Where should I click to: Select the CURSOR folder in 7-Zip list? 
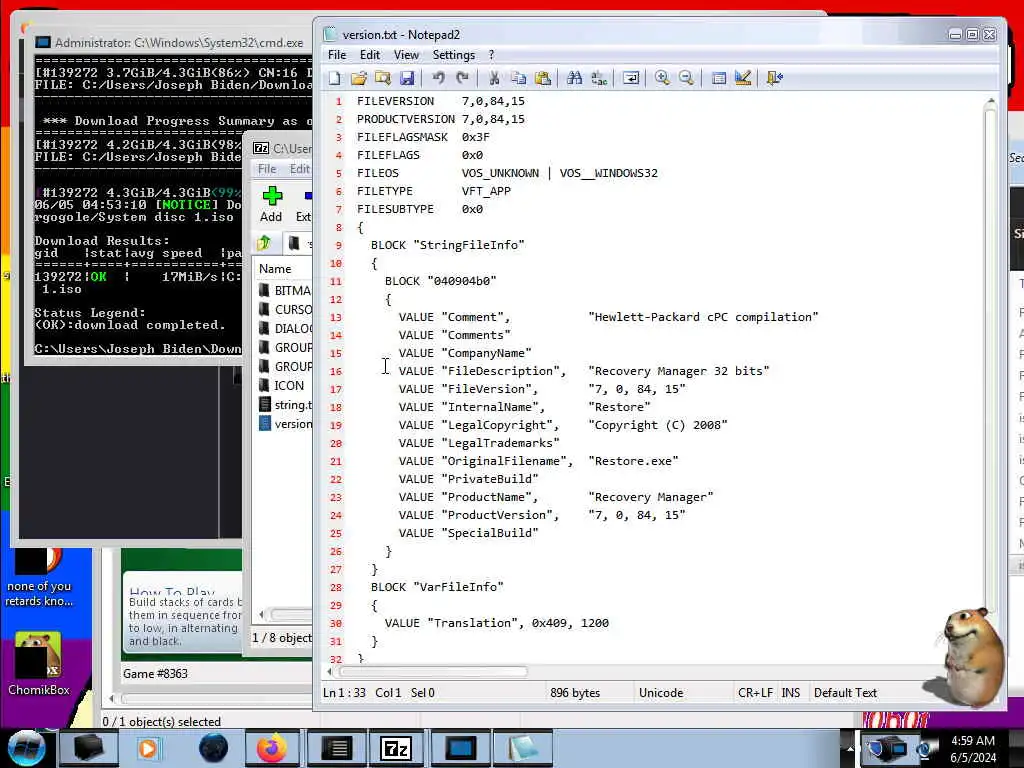[285, 310]
